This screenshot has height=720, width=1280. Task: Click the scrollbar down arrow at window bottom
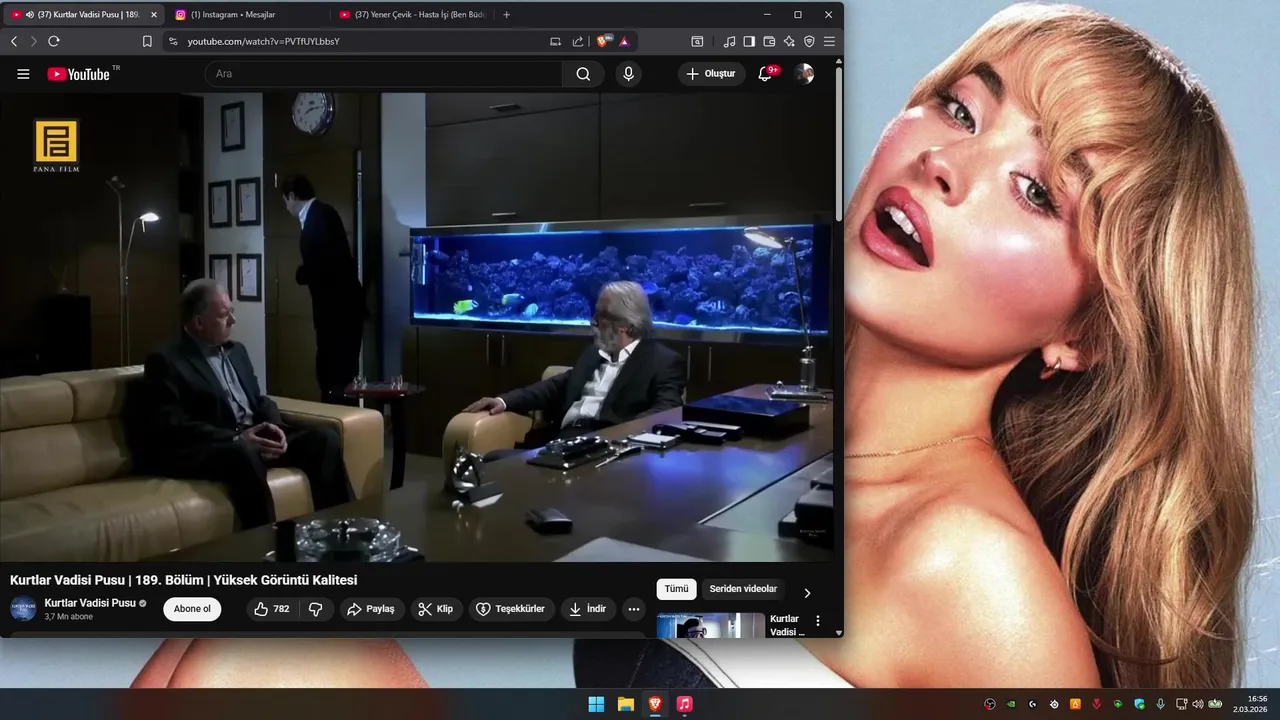point(839,632)
